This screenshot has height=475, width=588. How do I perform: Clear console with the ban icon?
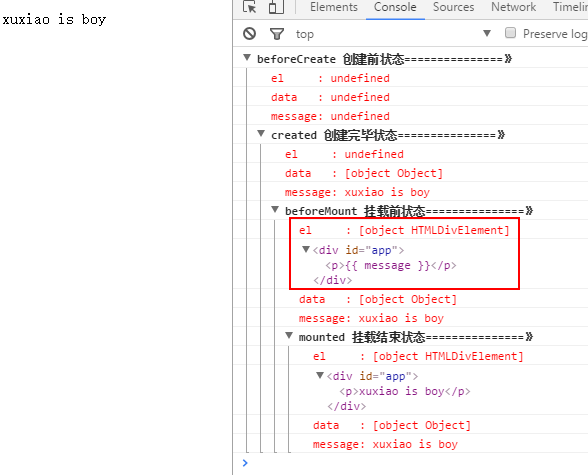[249, 34]
